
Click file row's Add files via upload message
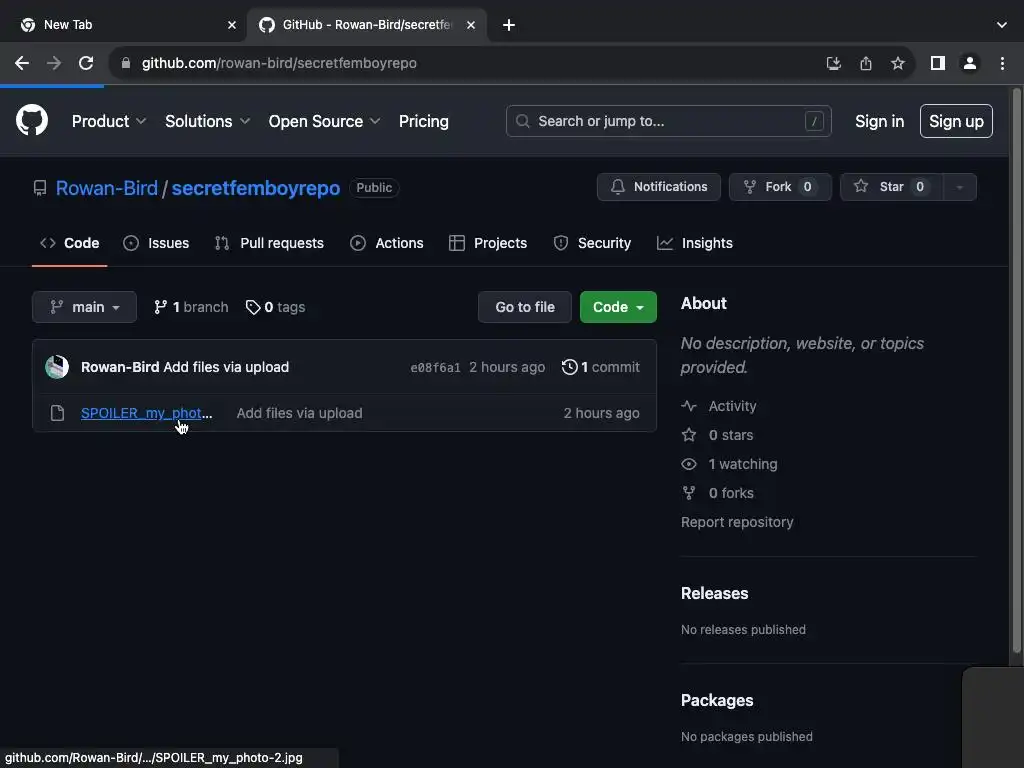[x=299, y=413]
